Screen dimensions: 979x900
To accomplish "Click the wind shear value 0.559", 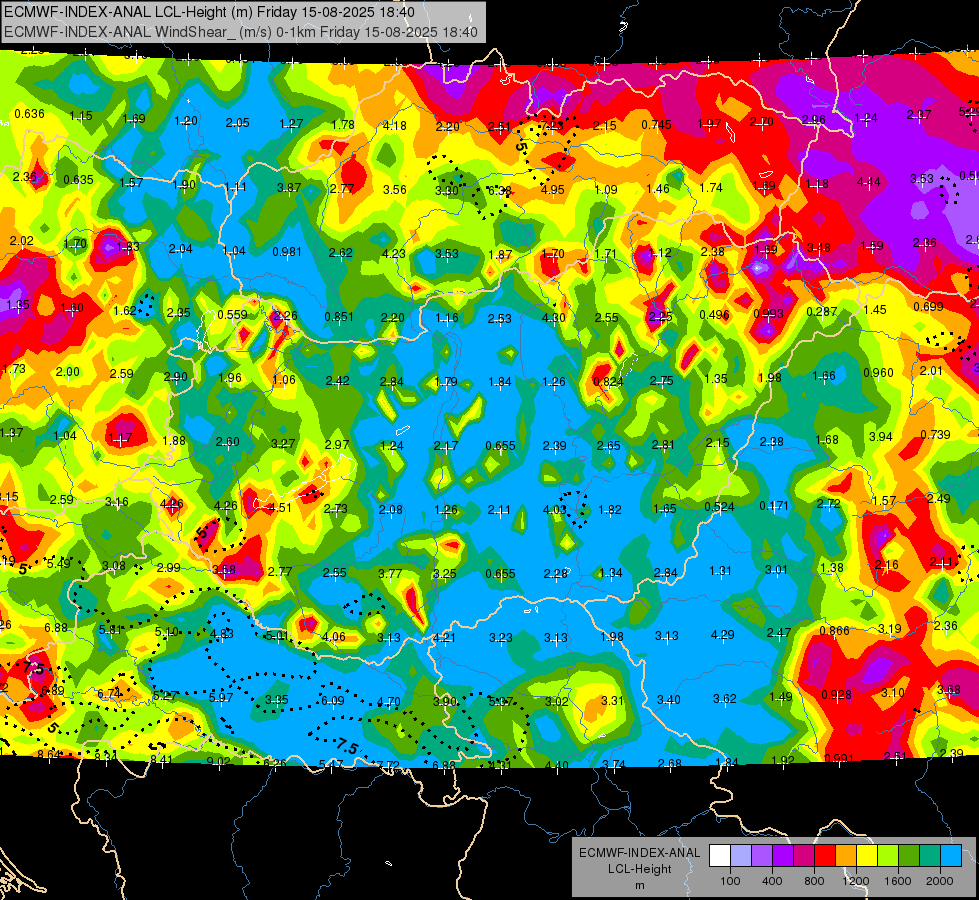I will tap(232, 315).
